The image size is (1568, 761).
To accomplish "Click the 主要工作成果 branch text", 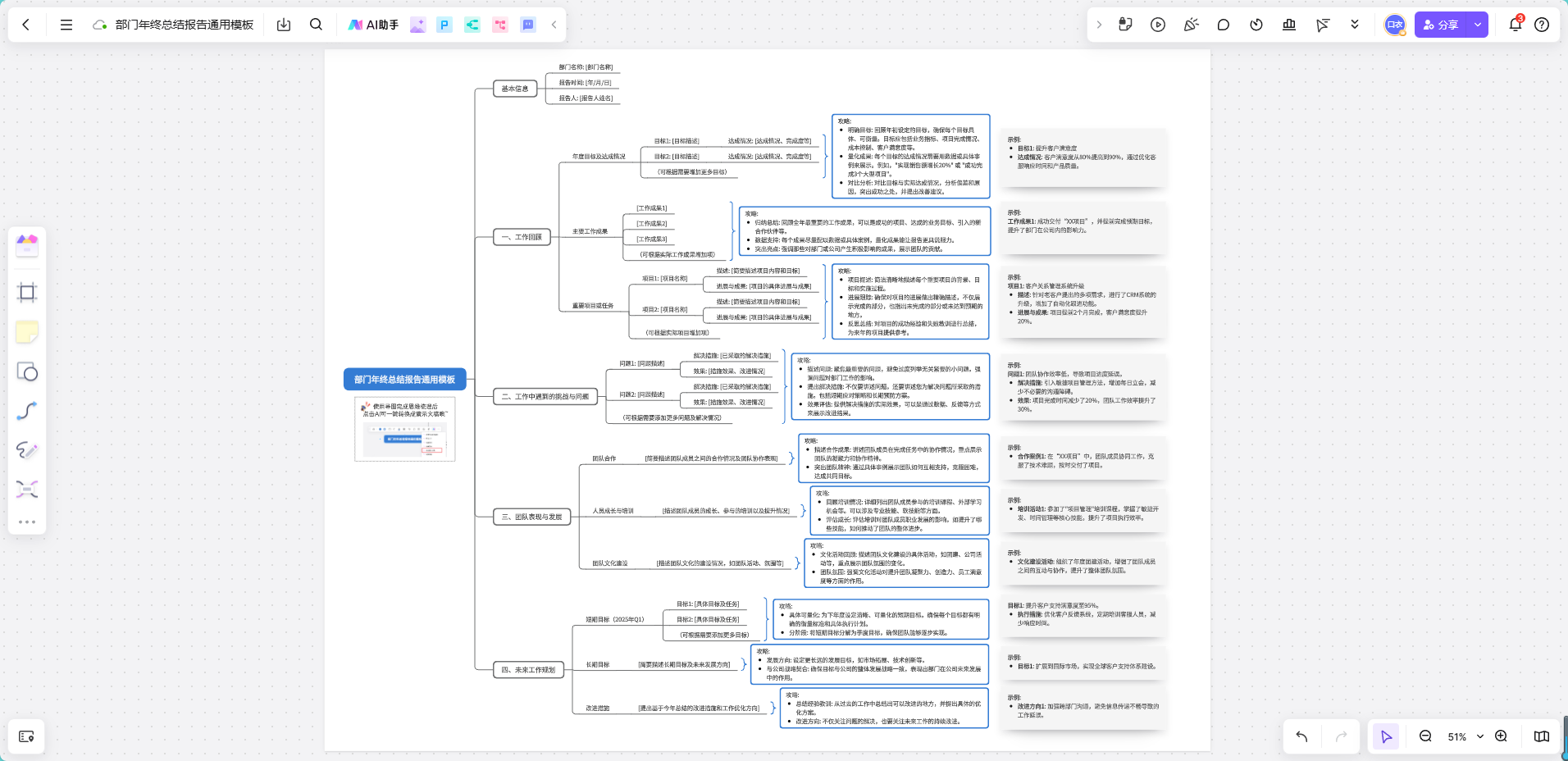I will click(590, 231).
